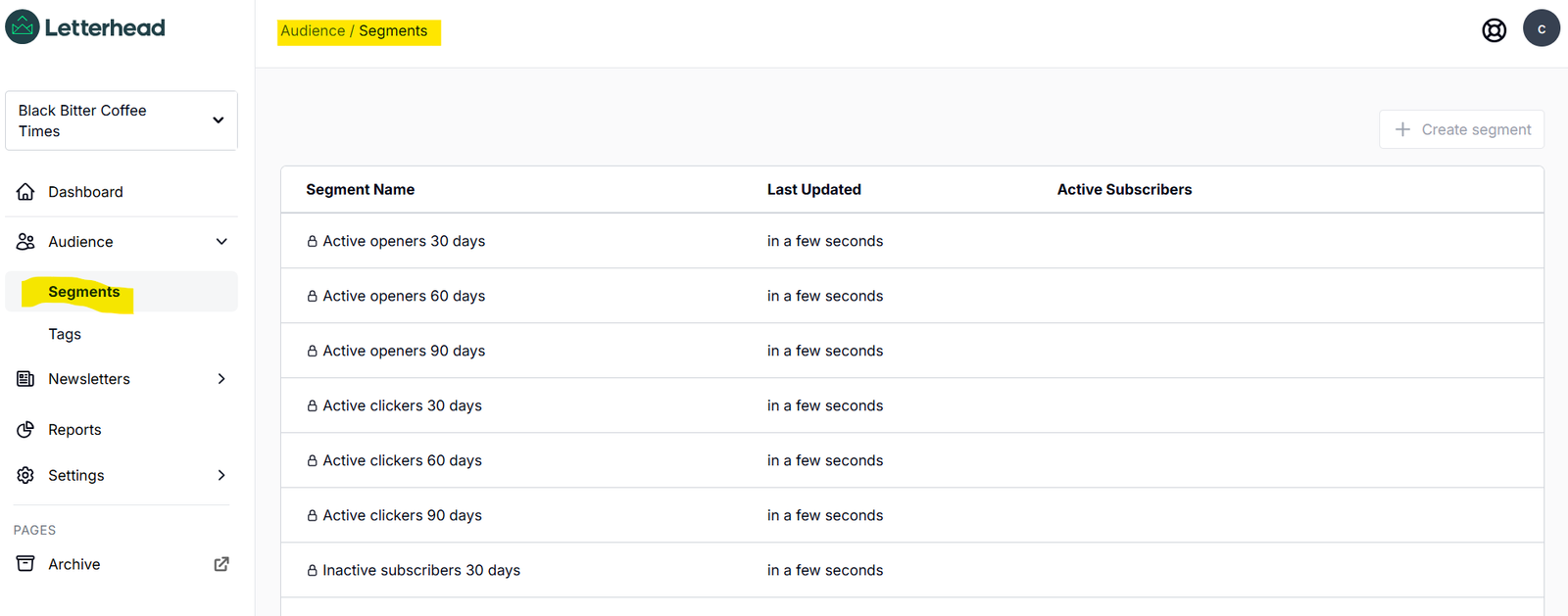
Task: Click the plus icon in Create segment
Action: pos(1402,129)
